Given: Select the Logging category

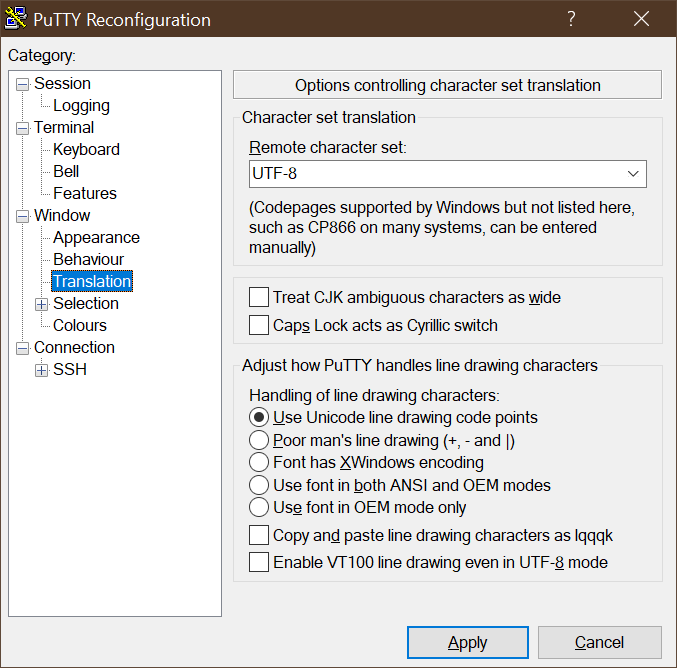Looking at the screenshot, I should (x=81, y=106).
